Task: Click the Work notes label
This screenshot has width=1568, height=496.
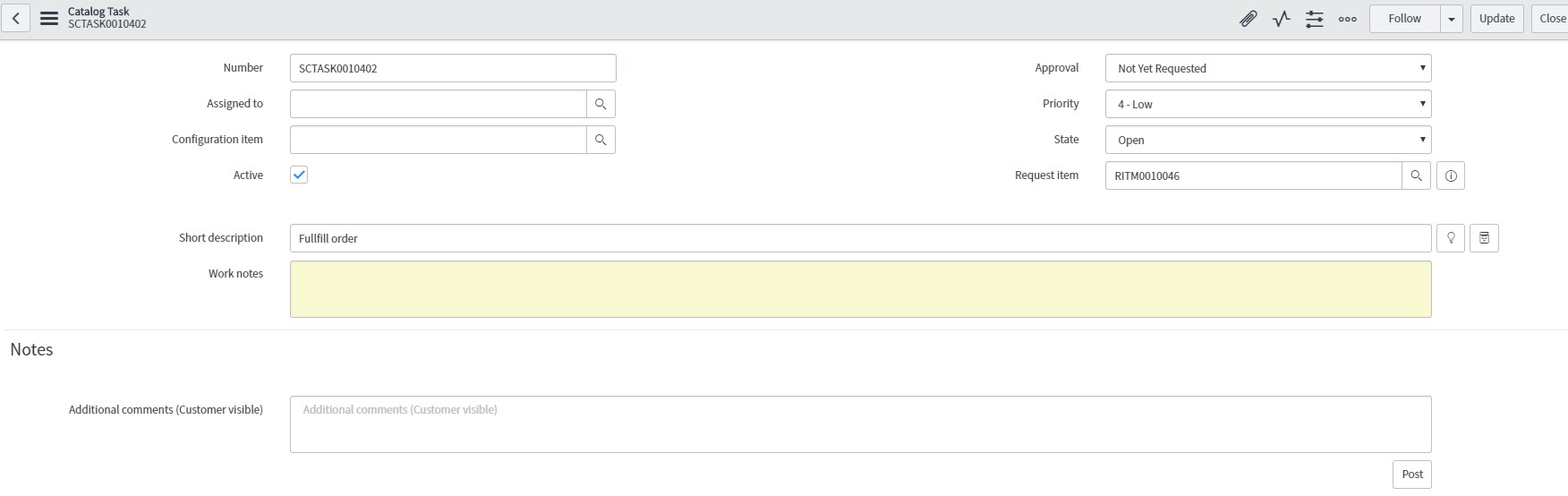Action: tap(235, 274)
